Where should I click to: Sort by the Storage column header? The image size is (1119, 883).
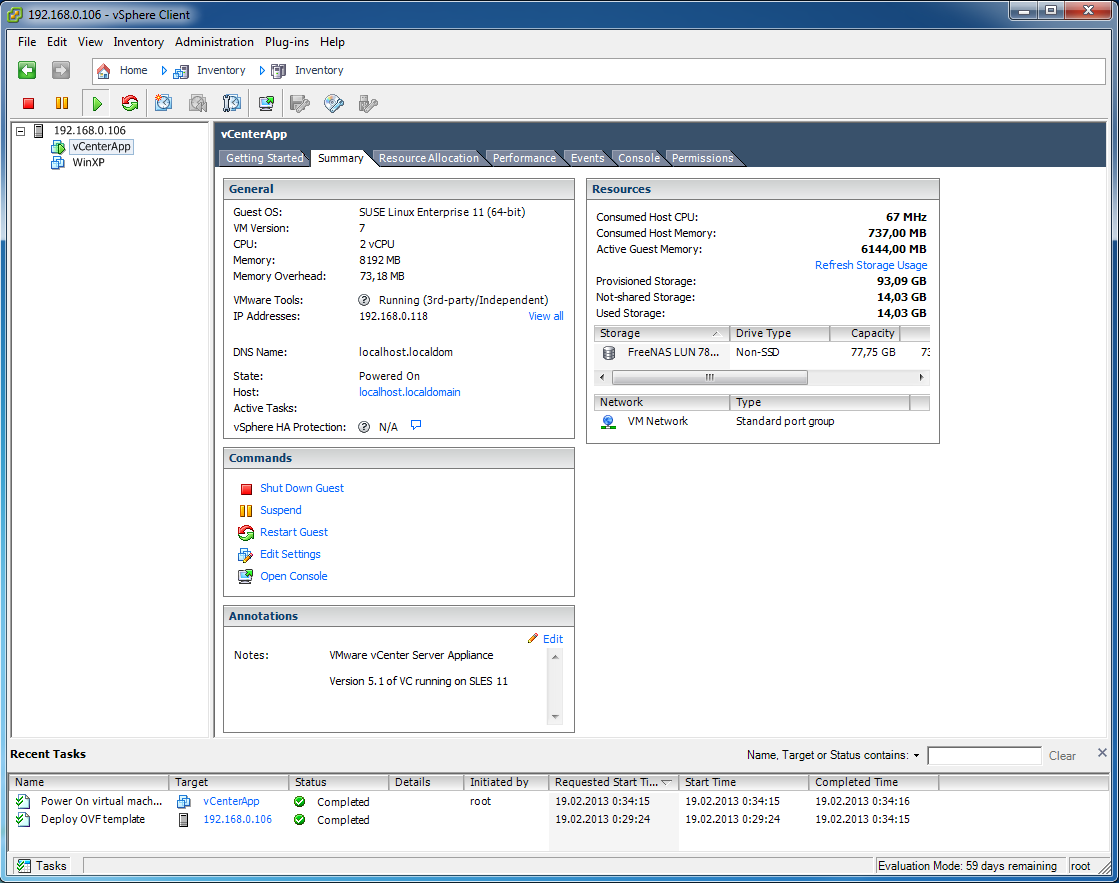[661, 333]
